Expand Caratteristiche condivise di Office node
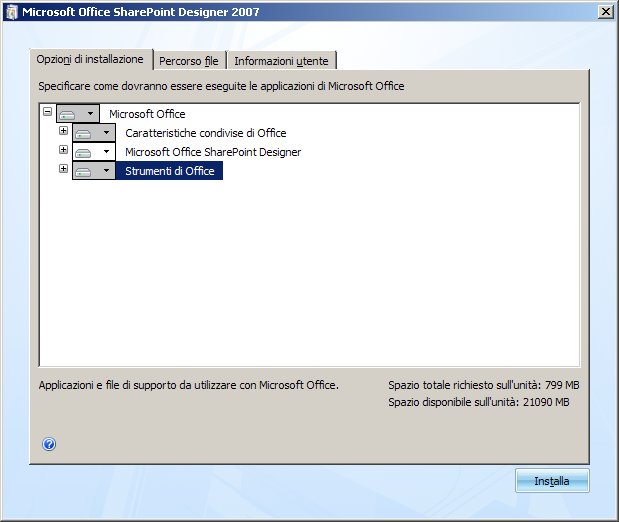619x522 pixels. click(63, 130)
